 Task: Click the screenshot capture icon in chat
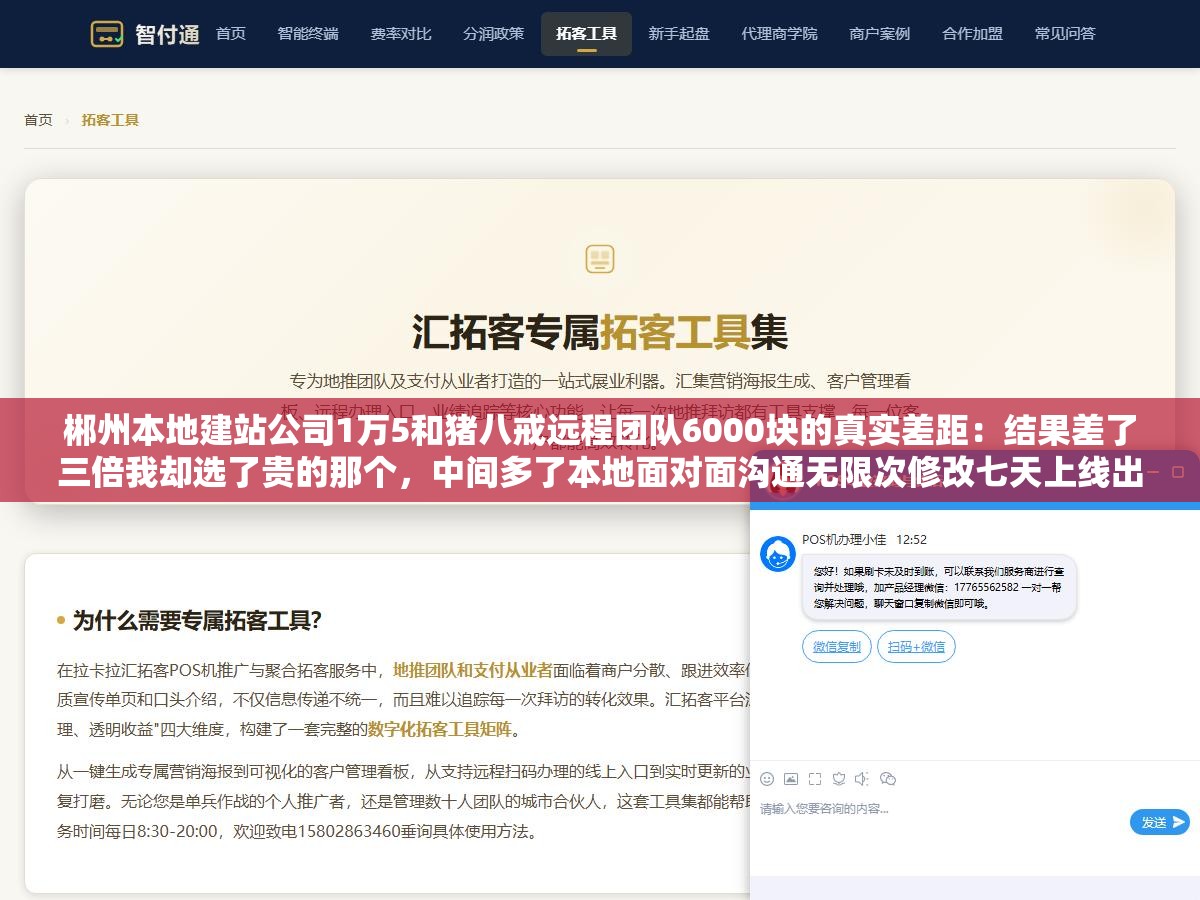815,779
